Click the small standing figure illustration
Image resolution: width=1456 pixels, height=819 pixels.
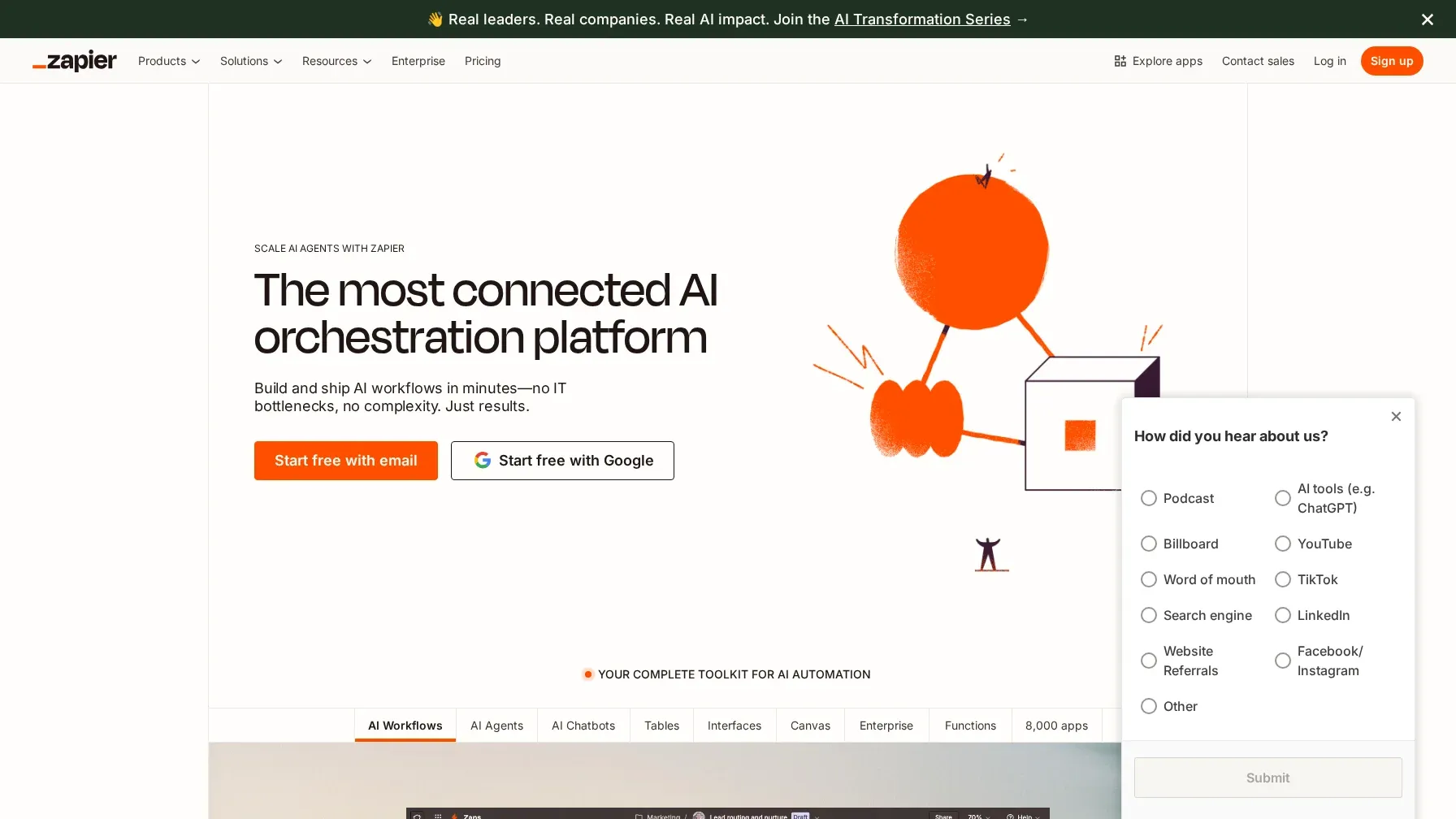point(989,555)
